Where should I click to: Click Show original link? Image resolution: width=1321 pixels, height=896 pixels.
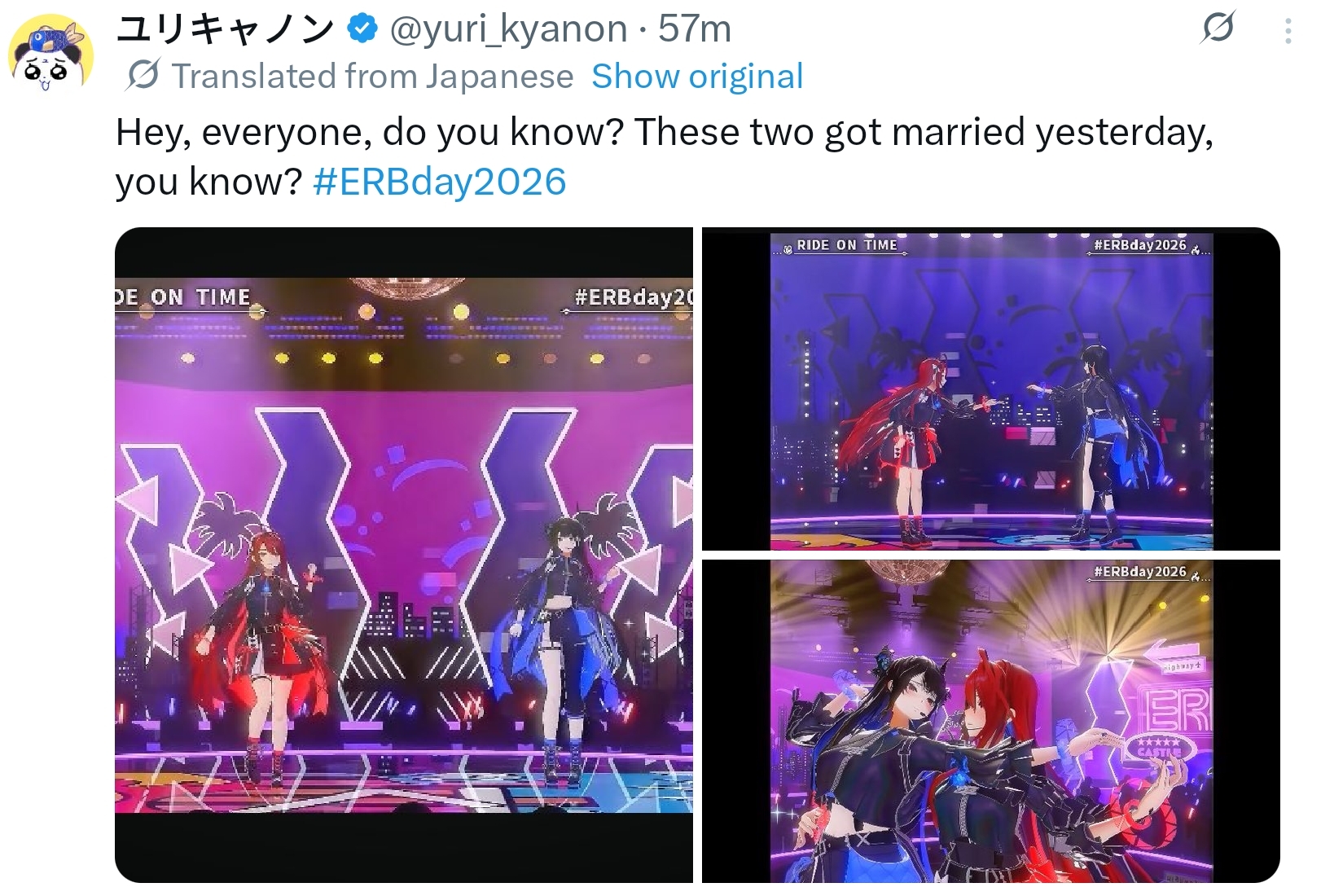697,76
